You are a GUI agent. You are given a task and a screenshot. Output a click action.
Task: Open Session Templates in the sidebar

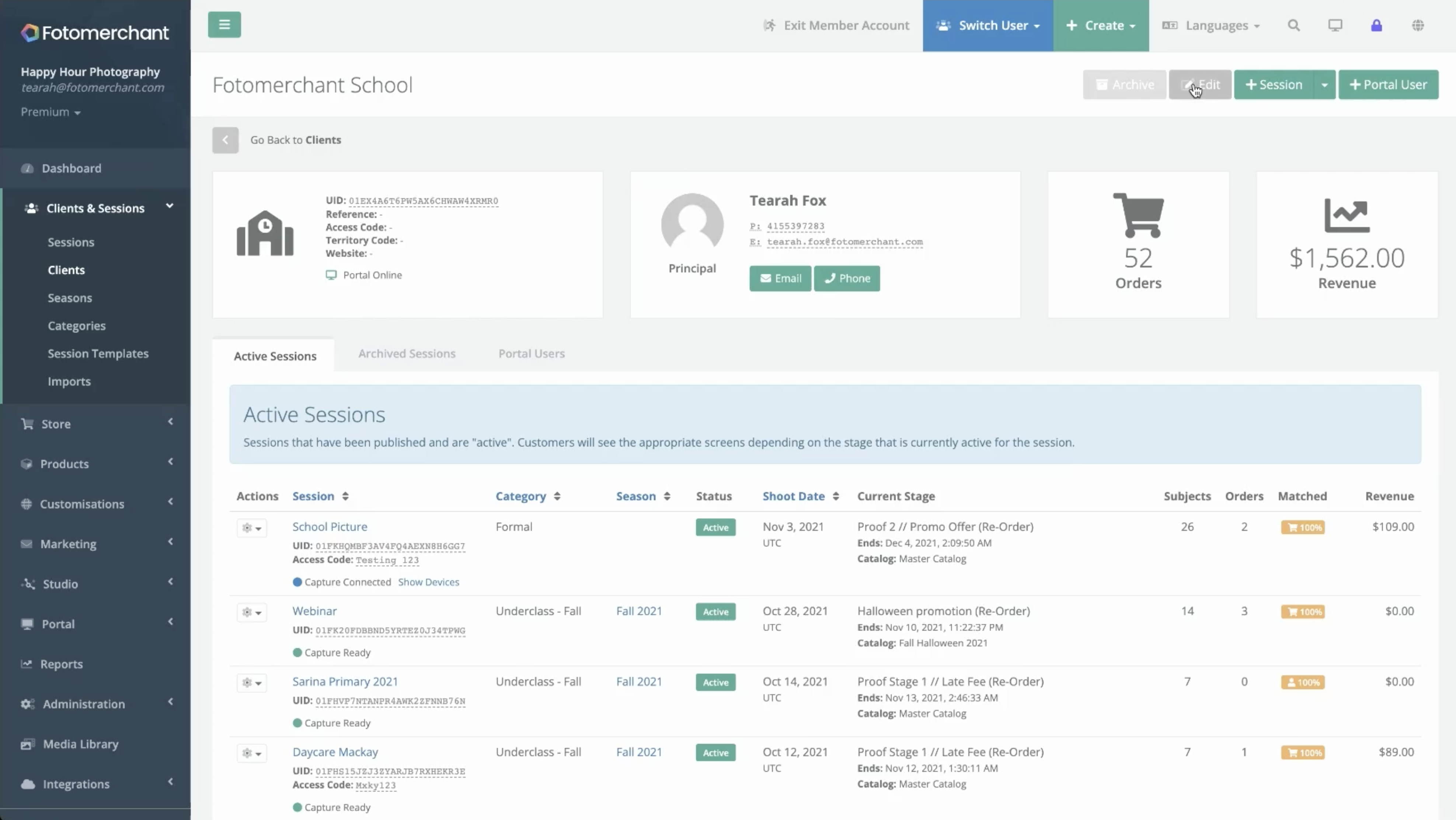click(x=98, y=354)
